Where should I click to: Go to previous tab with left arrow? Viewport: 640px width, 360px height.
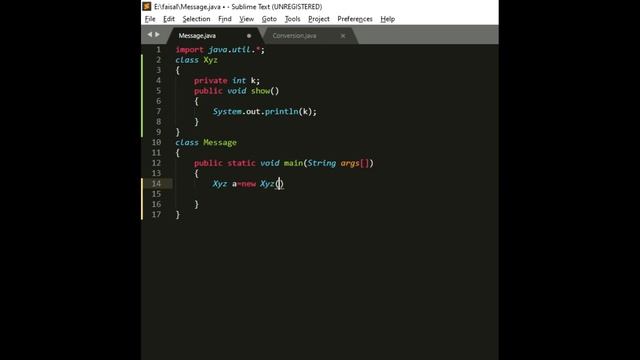[150, 35]
